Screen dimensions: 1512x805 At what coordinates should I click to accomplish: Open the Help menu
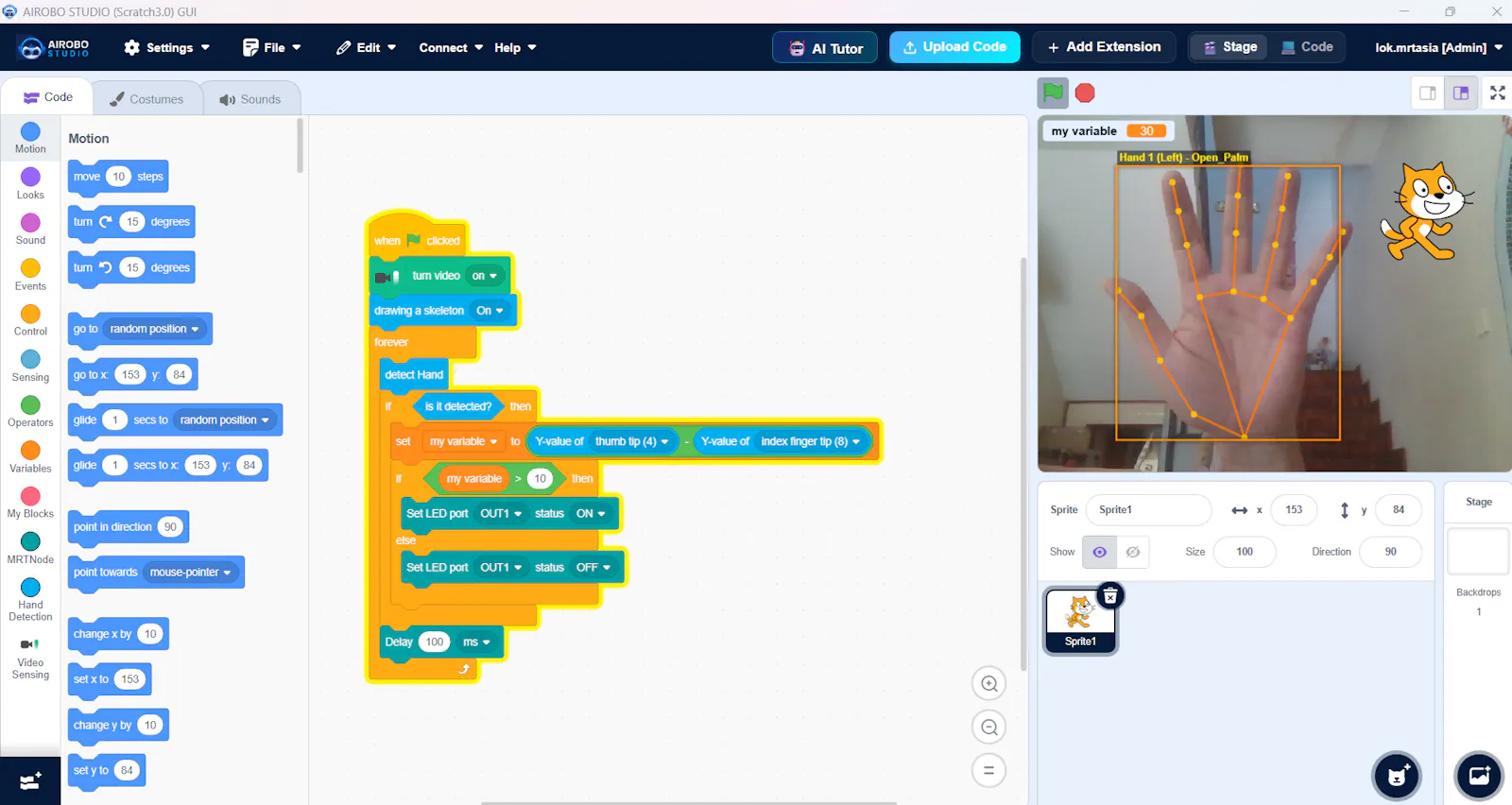pos(515,47)
